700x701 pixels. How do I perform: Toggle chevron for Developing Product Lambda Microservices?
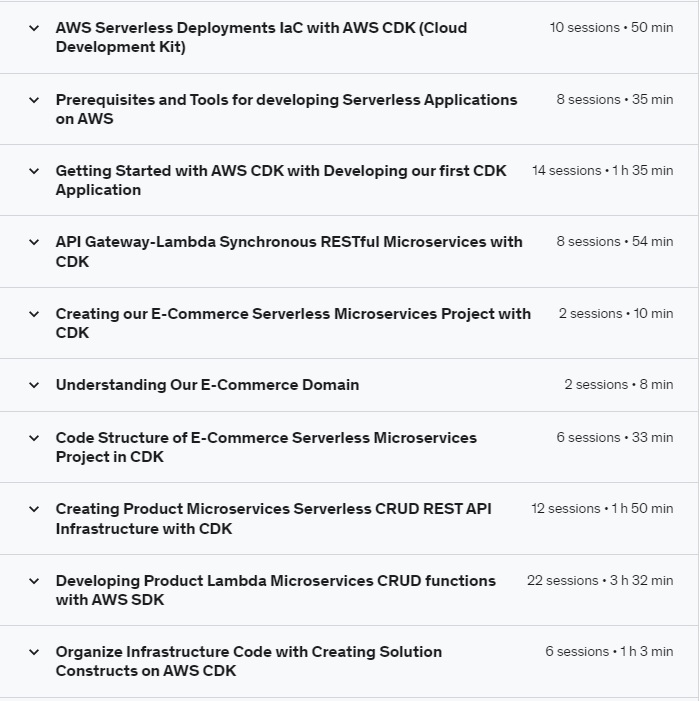(x=34, y=581)
